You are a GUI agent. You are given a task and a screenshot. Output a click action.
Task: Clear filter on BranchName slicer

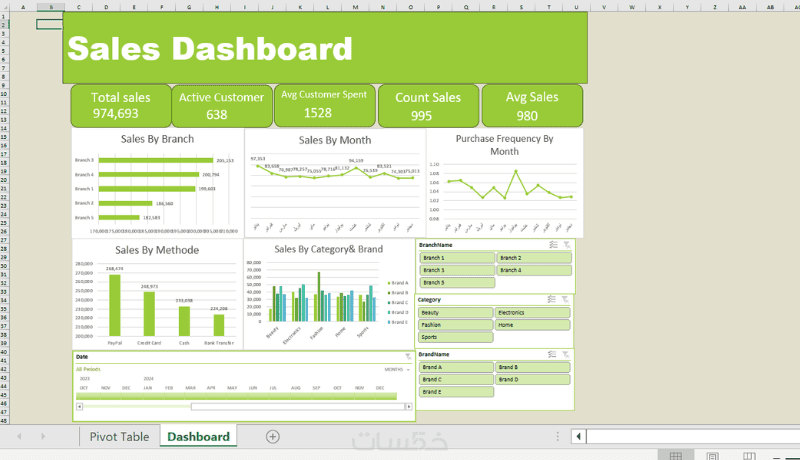tap(567, 245)
